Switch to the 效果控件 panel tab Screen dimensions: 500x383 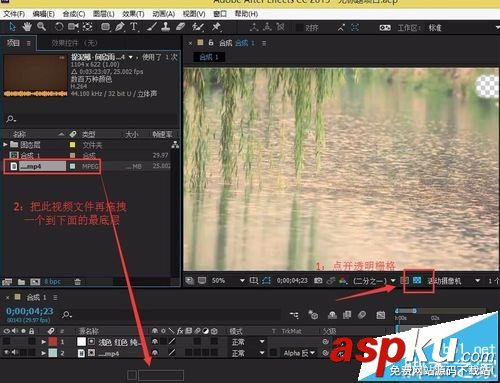(x=74, y=43)
